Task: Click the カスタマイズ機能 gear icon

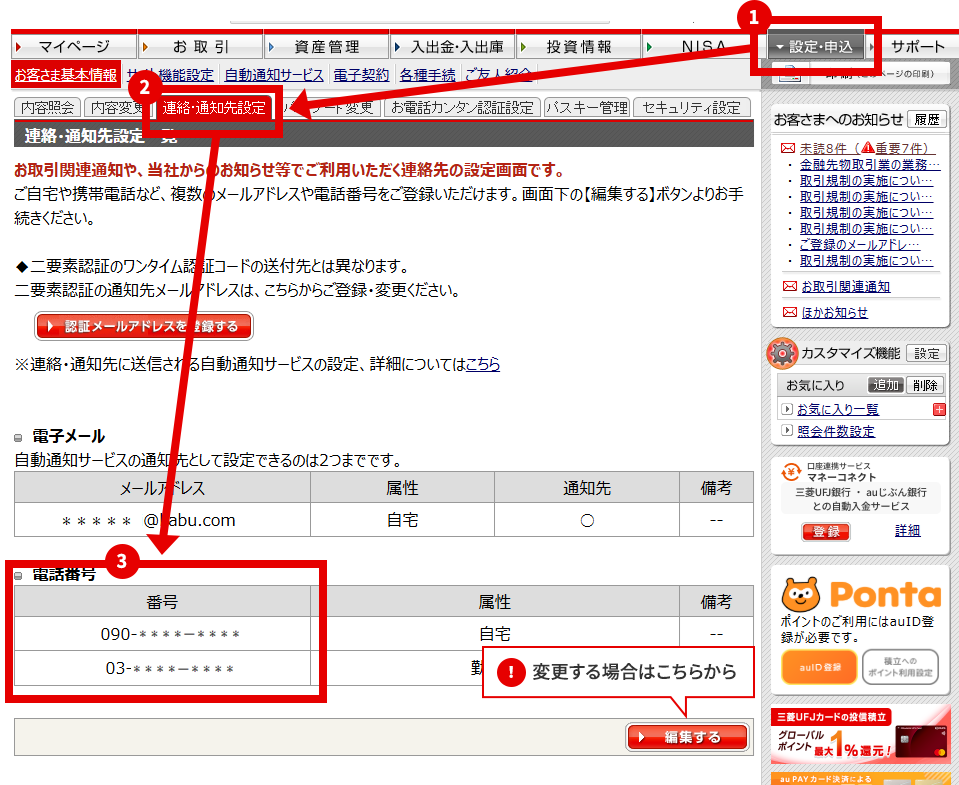Action: tap(782, 353)
